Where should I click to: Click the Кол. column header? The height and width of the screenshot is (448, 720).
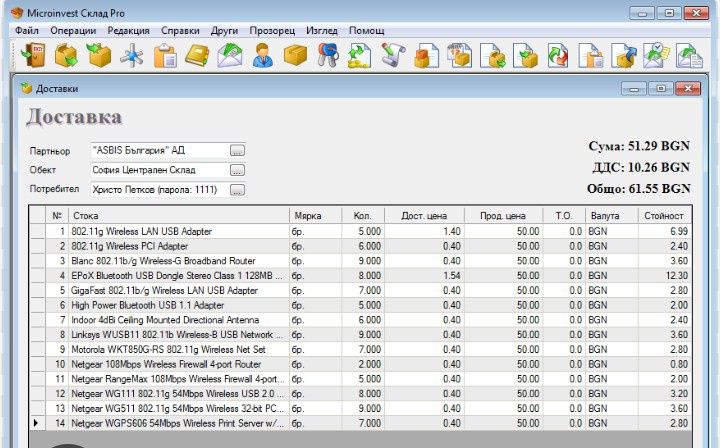363,215
